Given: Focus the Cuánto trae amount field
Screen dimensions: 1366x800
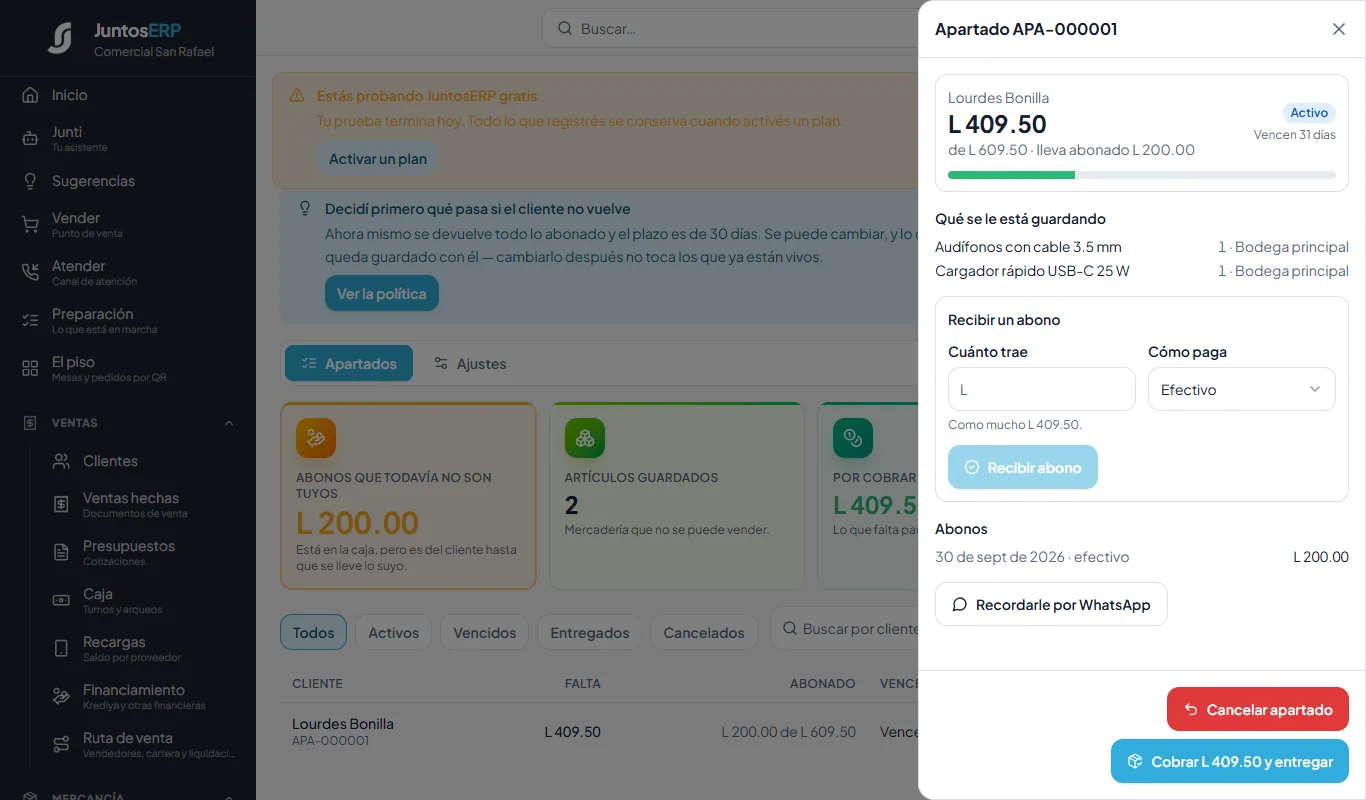Looking at the screenshot, I should 1041,389.
